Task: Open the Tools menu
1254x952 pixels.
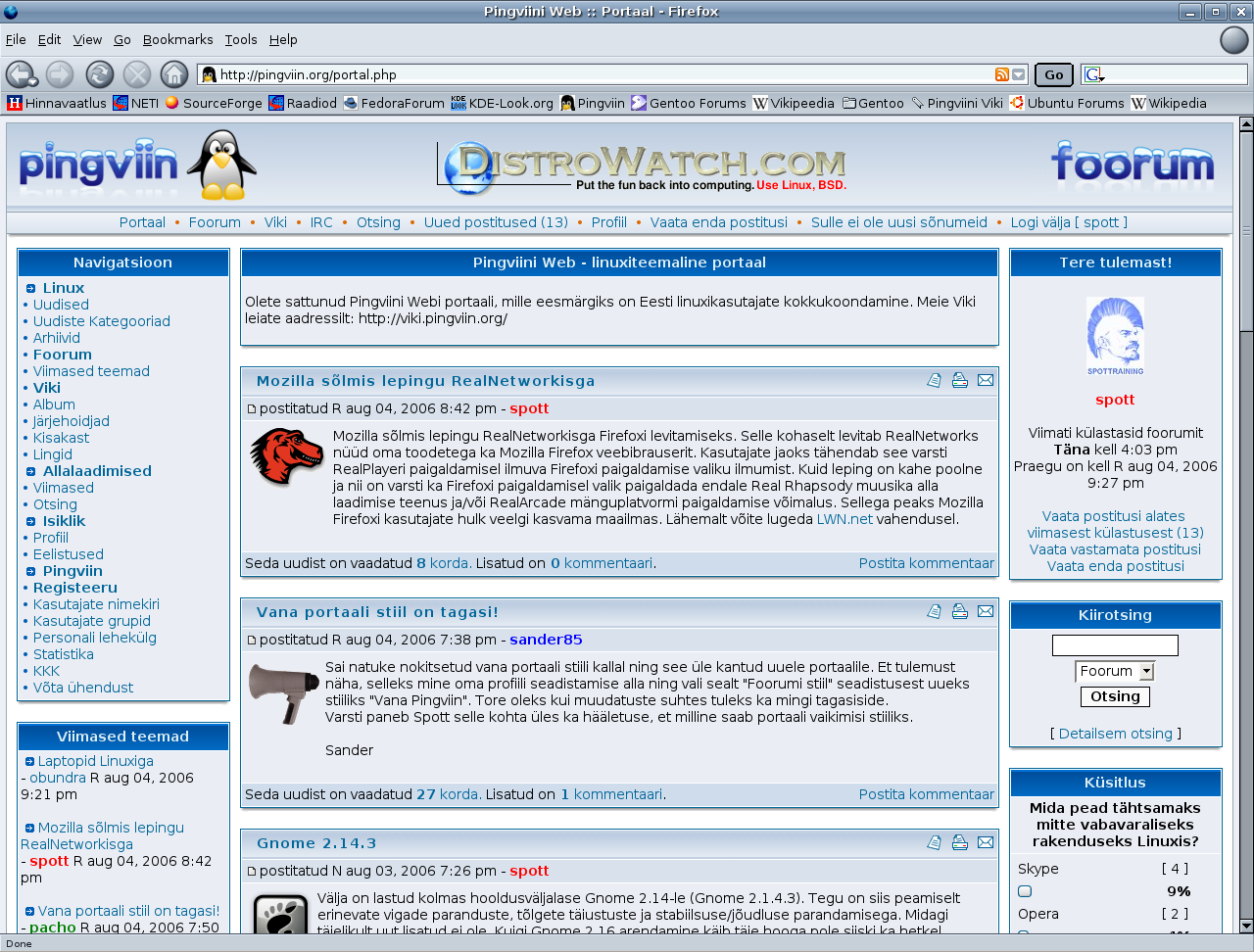Action: [x=241, y=39]
